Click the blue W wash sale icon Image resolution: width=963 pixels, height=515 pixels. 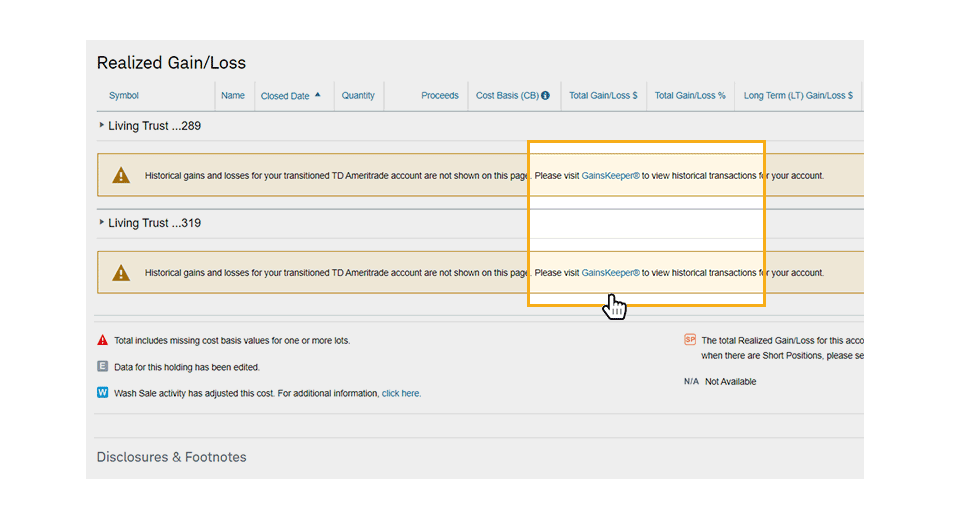(x=102, y=393)
